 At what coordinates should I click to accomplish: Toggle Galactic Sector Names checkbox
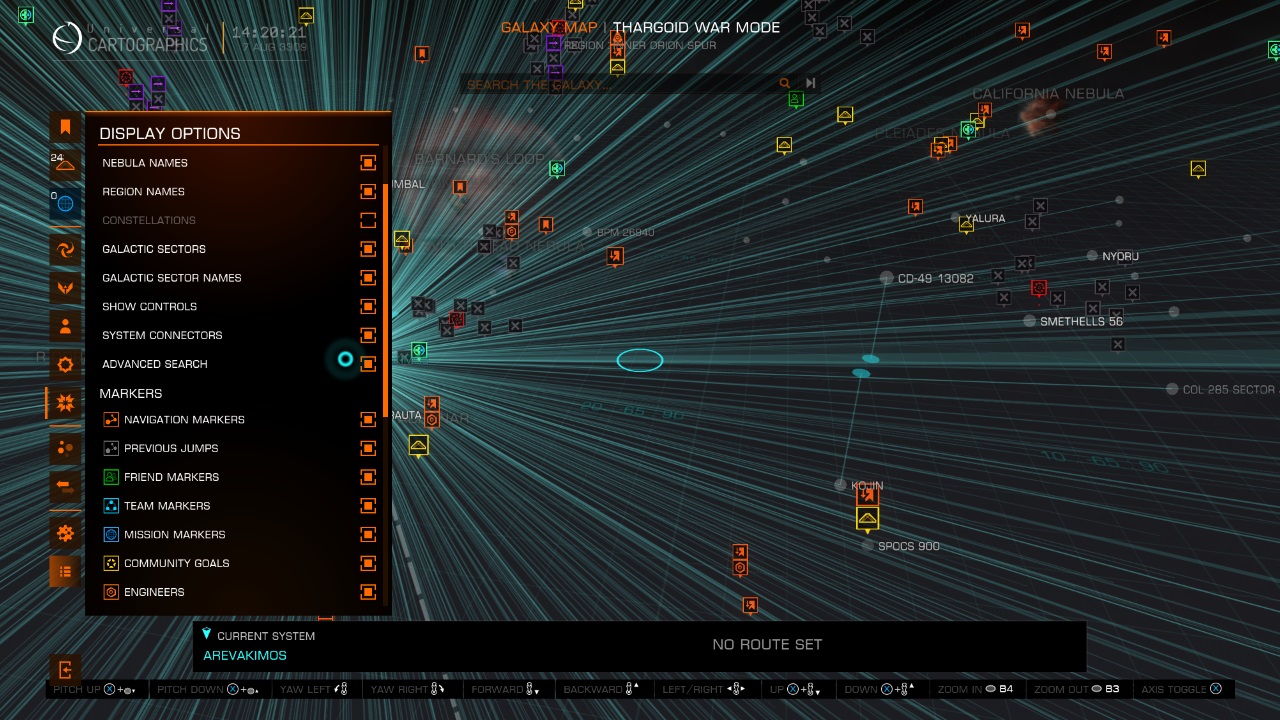(x=368, y=278)
